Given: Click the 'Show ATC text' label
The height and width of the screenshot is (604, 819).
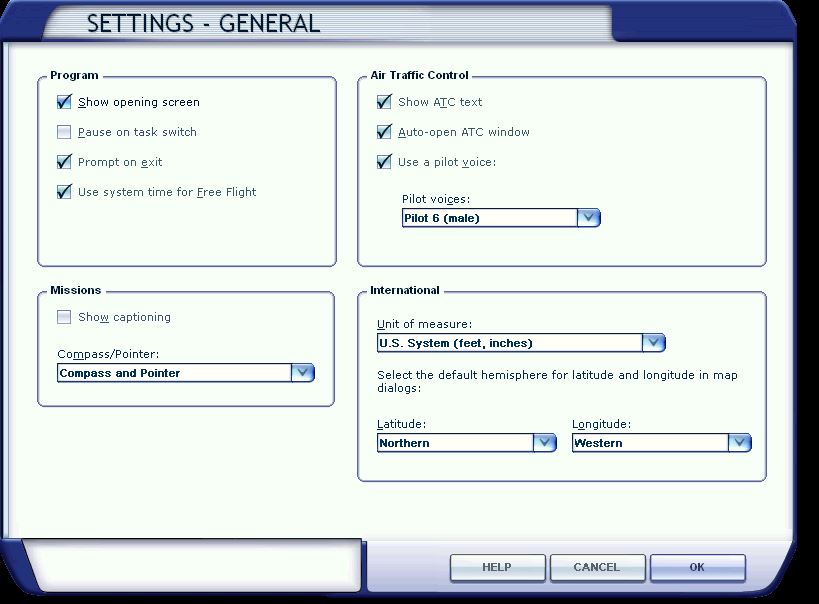Looking at the screenshot, I should coord(440,102).
